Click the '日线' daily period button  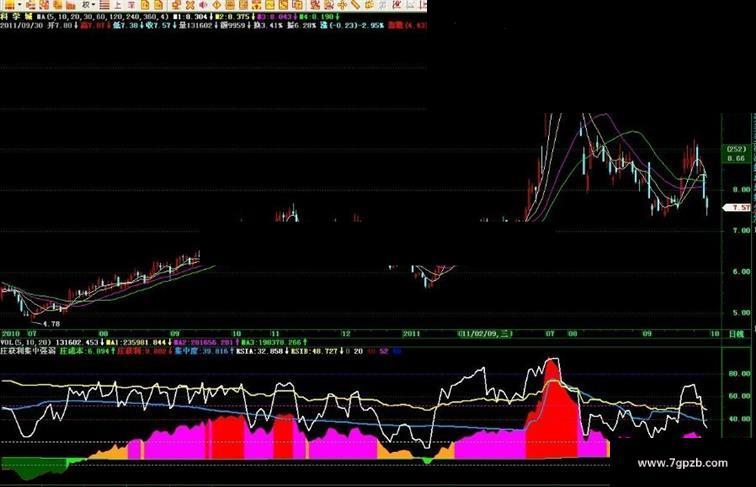click(x=736, y=334)
